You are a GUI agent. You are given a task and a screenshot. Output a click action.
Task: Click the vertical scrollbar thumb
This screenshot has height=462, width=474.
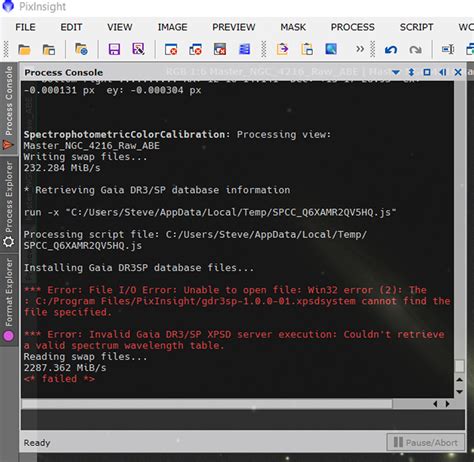[459, 366]
